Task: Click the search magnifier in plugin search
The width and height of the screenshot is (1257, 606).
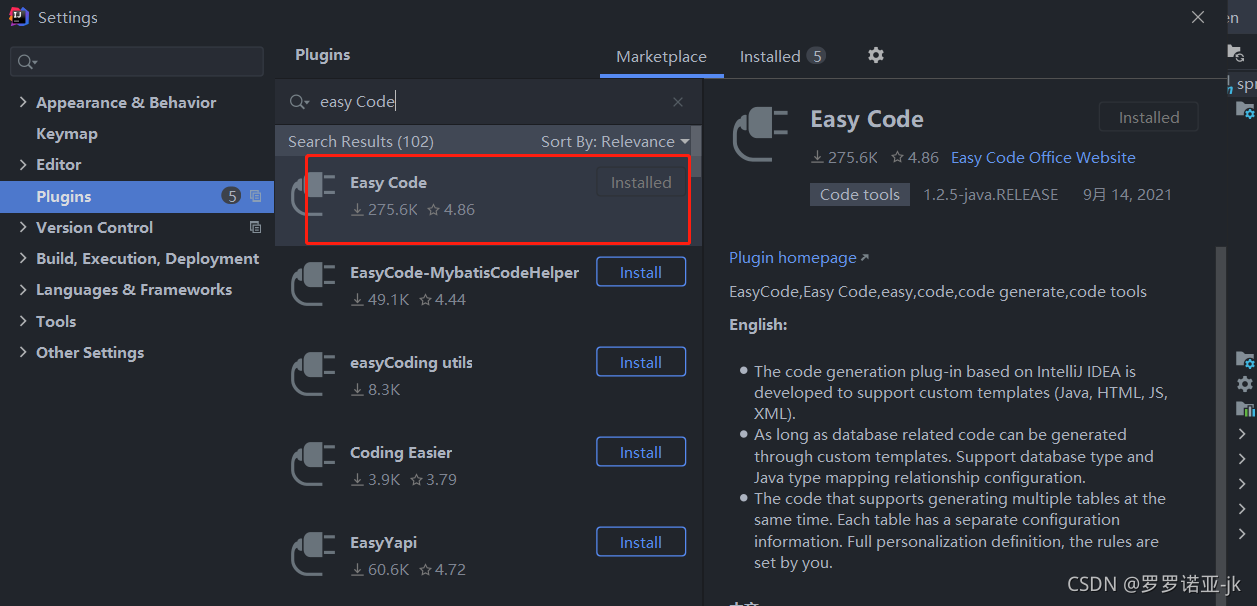Action: pos(299,102)
